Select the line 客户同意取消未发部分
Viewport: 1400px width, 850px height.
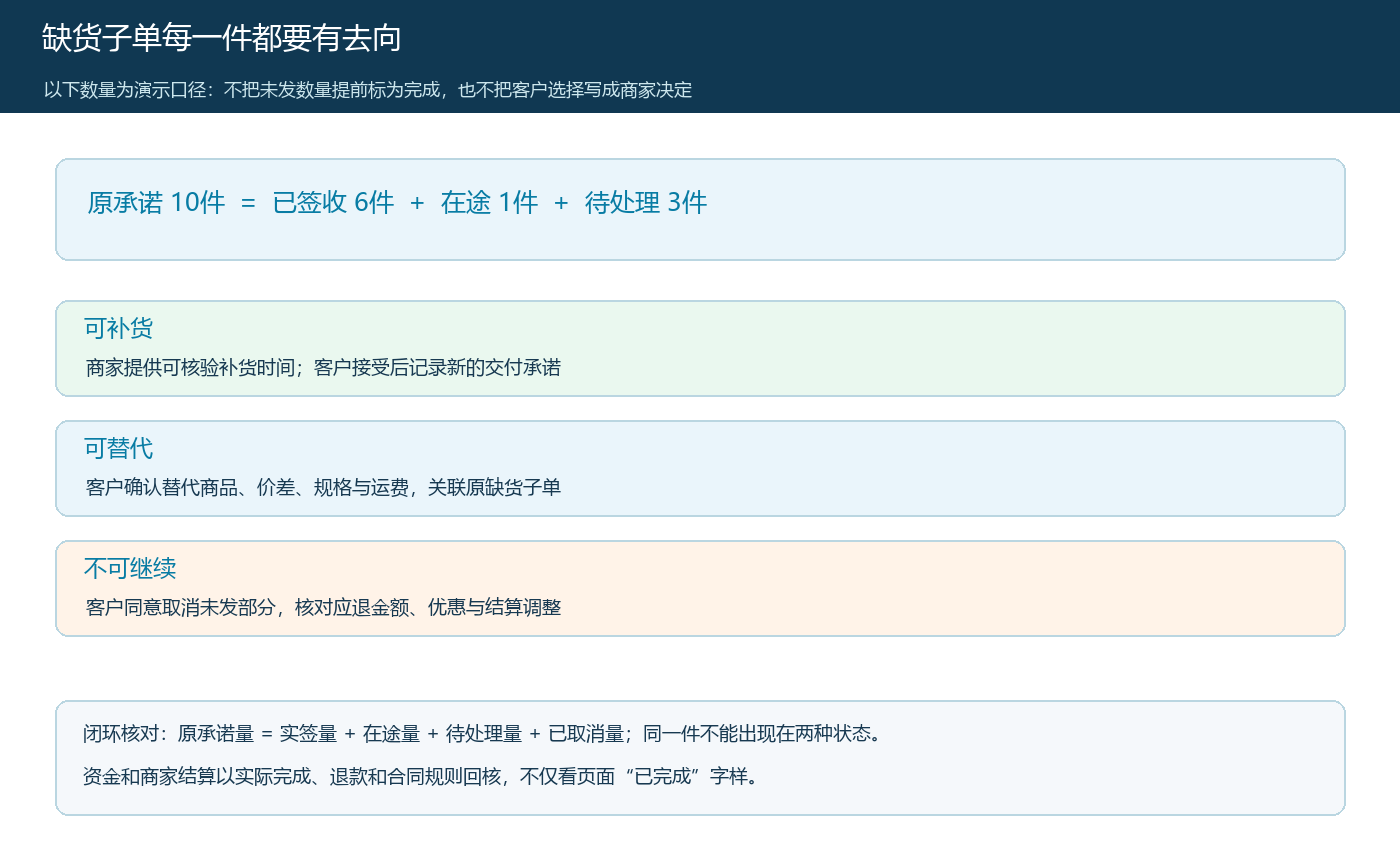[x=324, y=608]
